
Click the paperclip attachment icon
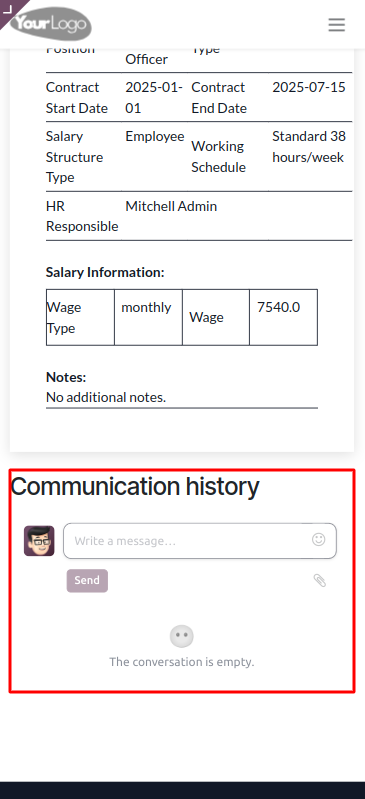click(x=320, y=580)
